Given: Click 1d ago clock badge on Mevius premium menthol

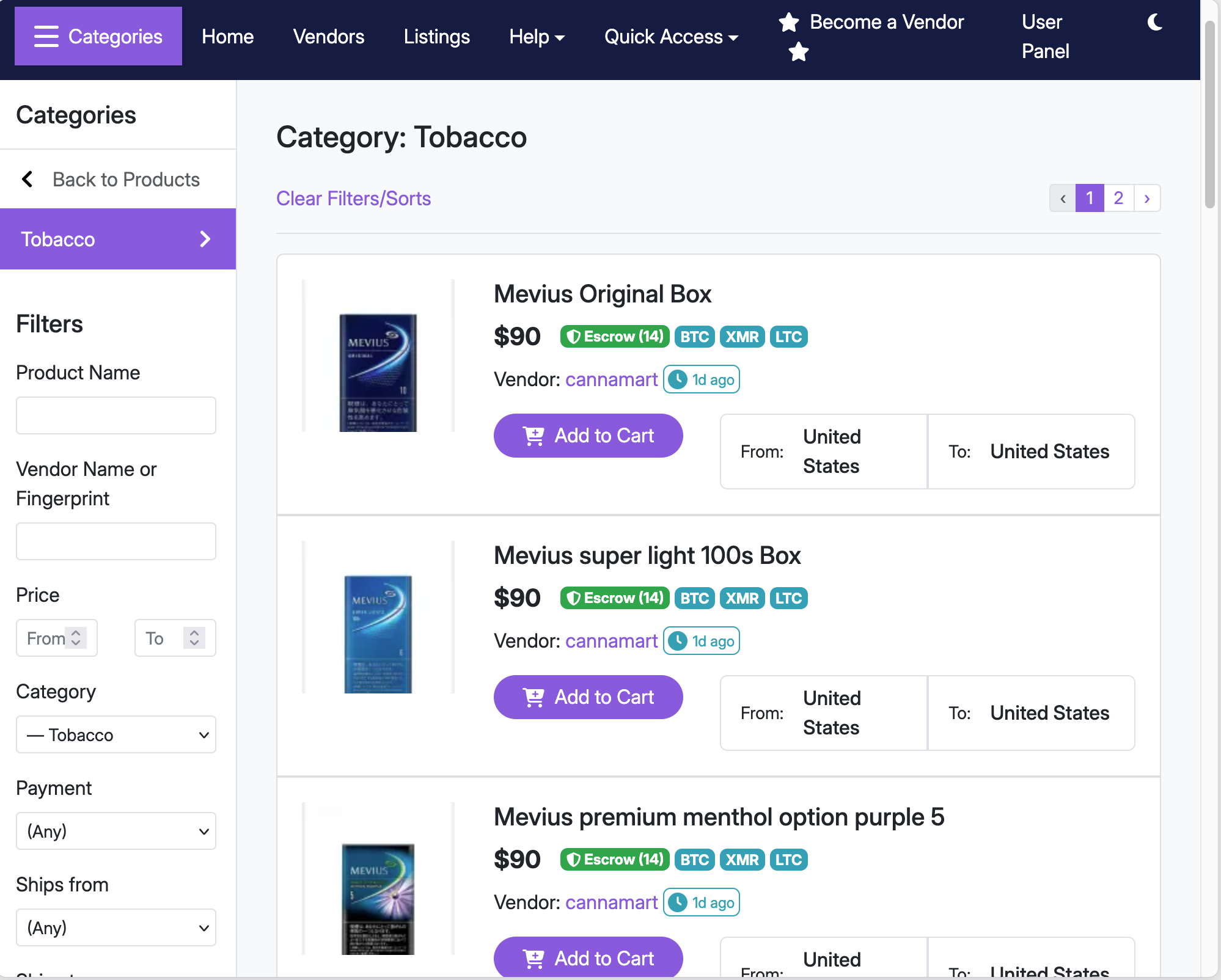Looking at the screenshot, I should 702,902.
